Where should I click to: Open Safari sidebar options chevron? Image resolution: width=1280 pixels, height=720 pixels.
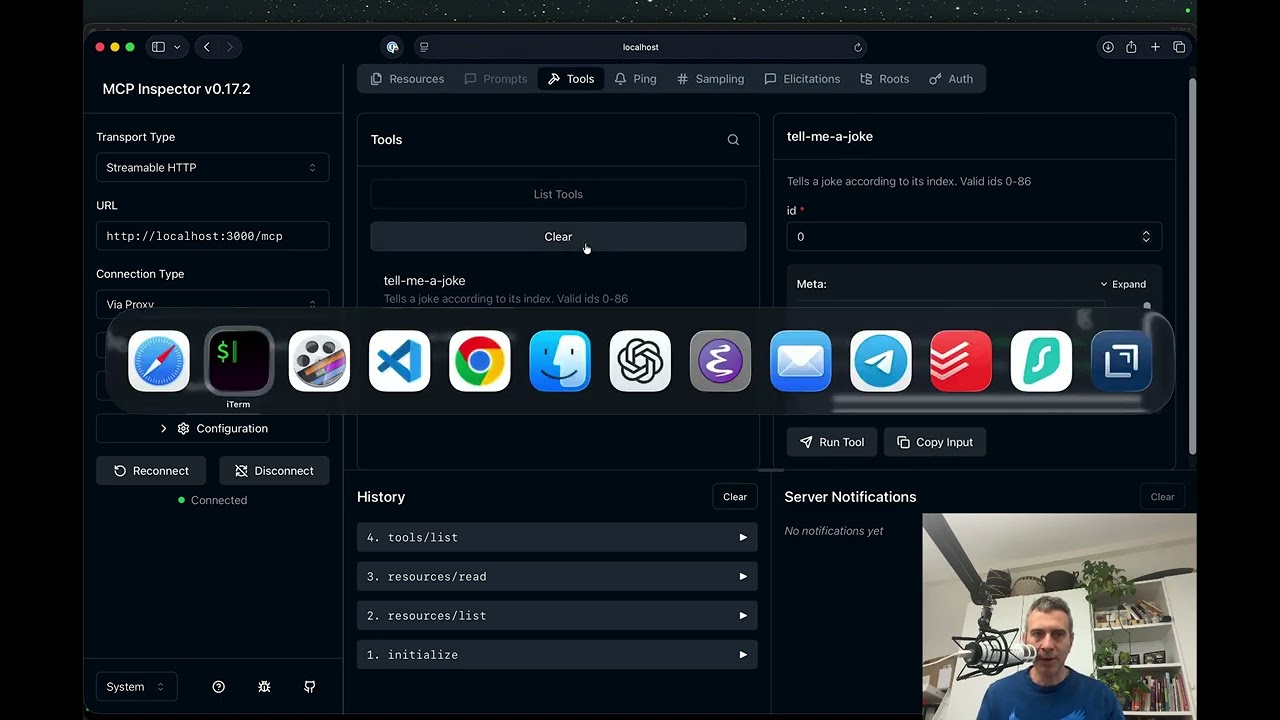point(177,47)
